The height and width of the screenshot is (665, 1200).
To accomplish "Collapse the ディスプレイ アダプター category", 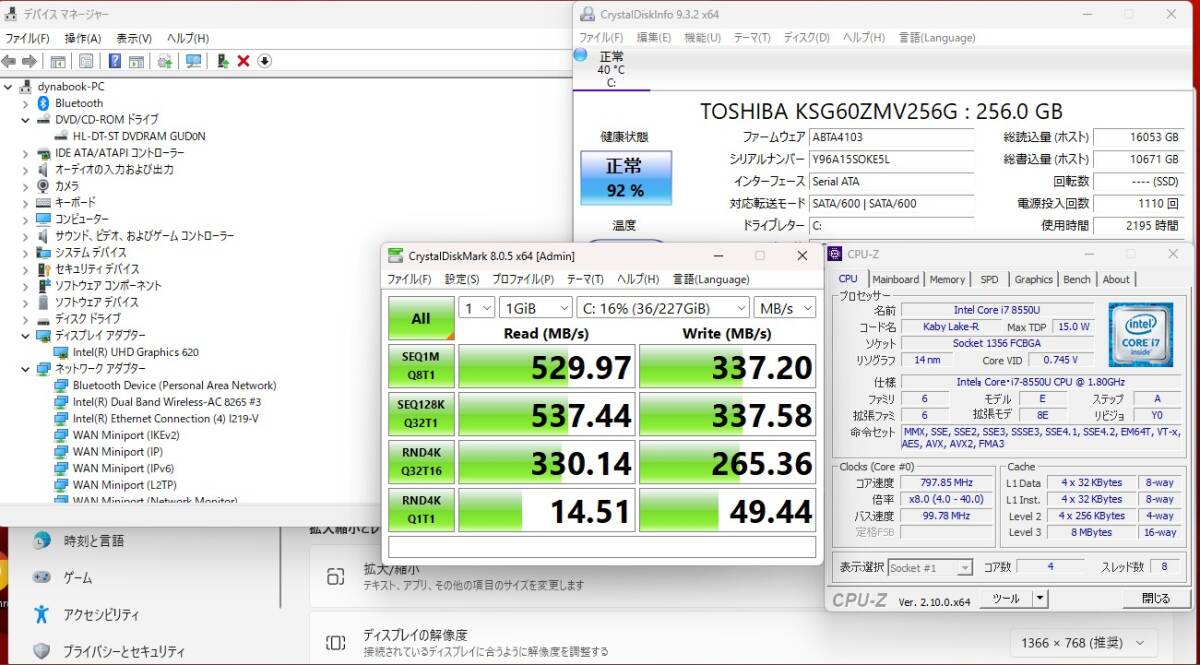I will click(26, 336).
